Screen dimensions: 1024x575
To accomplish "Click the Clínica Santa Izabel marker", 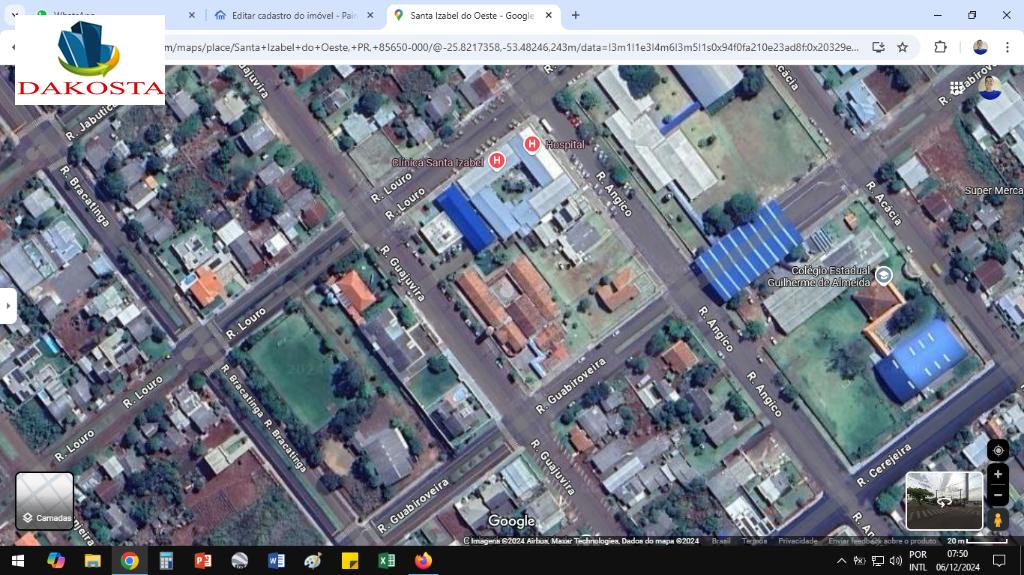I will coord(497,160).
